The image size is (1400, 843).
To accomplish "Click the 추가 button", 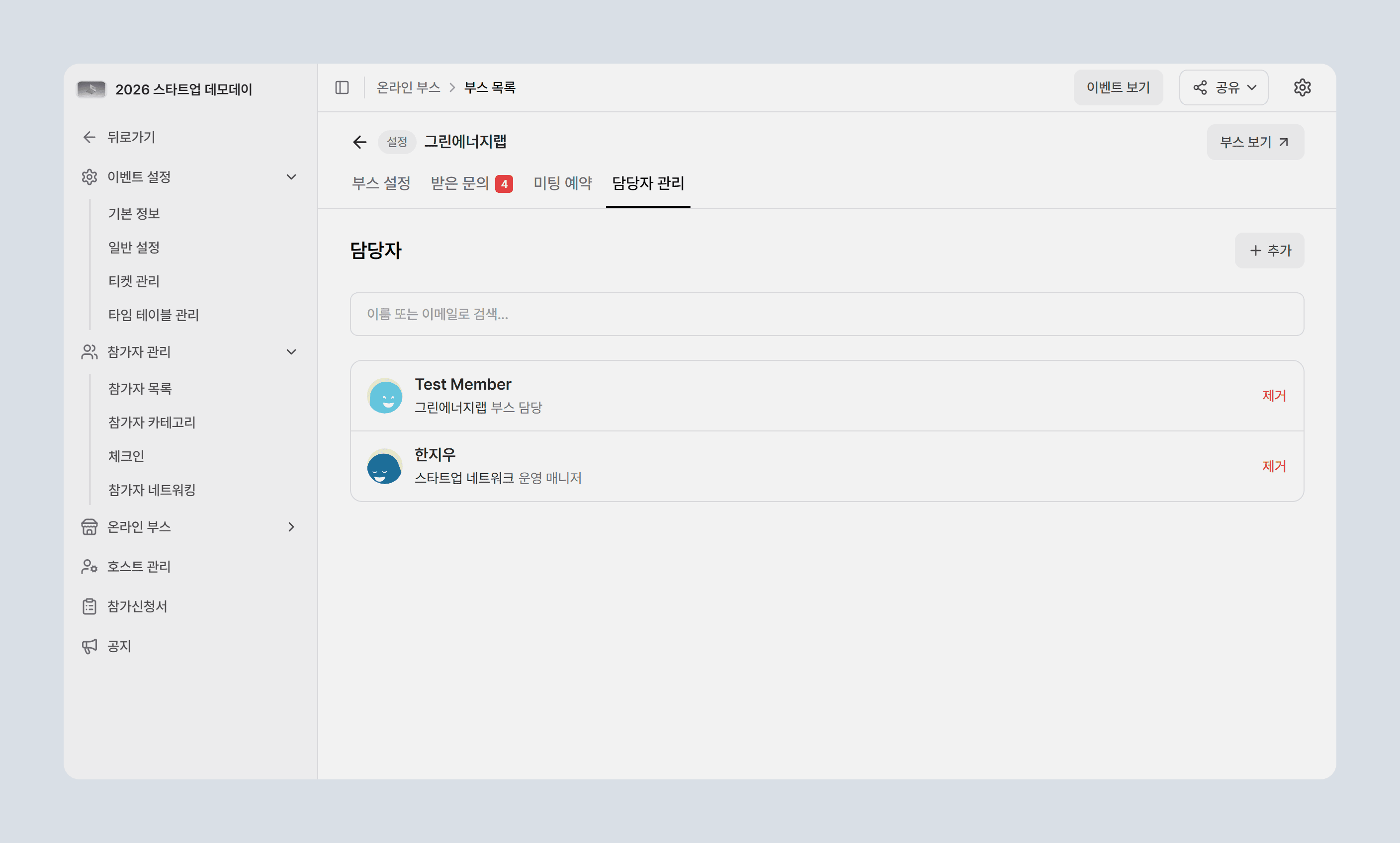I will coord(1269,251).
